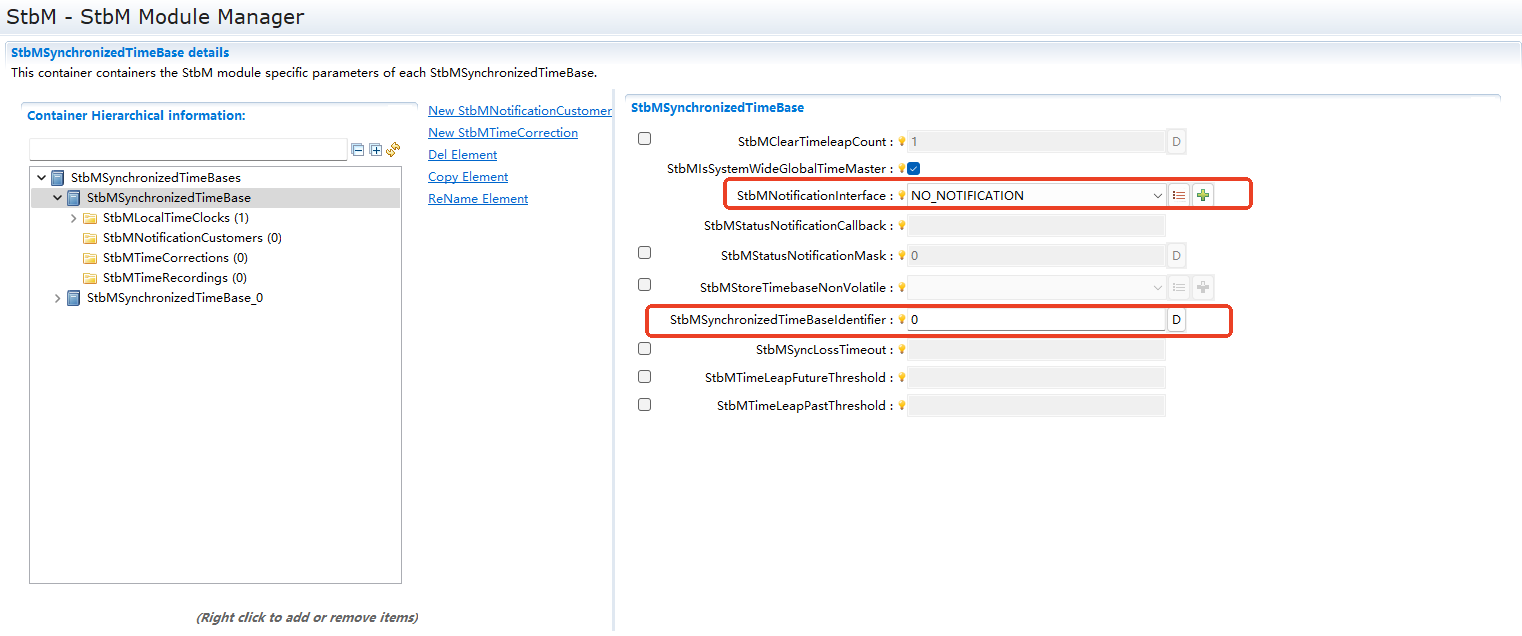The width and height of the screenshot is (1522, 636).
Task: Click the New StbMTimeCorrection link
Action: pos(502,133)
